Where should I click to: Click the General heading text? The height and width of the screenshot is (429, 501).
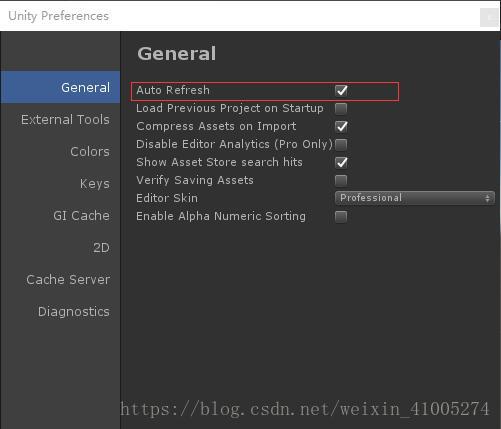coord(177,54)
